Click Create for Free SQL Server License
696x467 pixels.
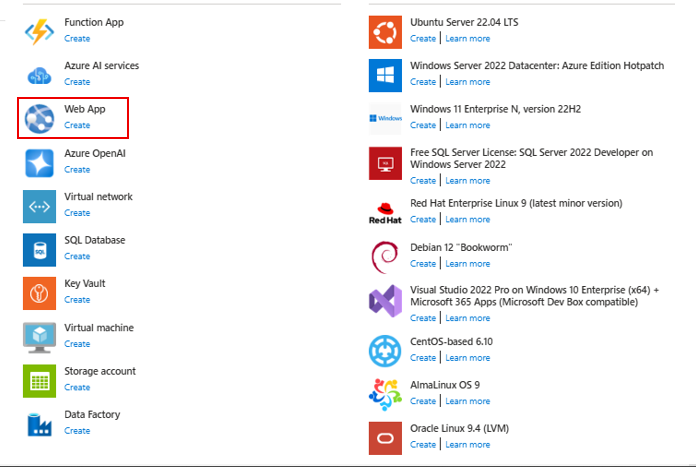[423, 181]
